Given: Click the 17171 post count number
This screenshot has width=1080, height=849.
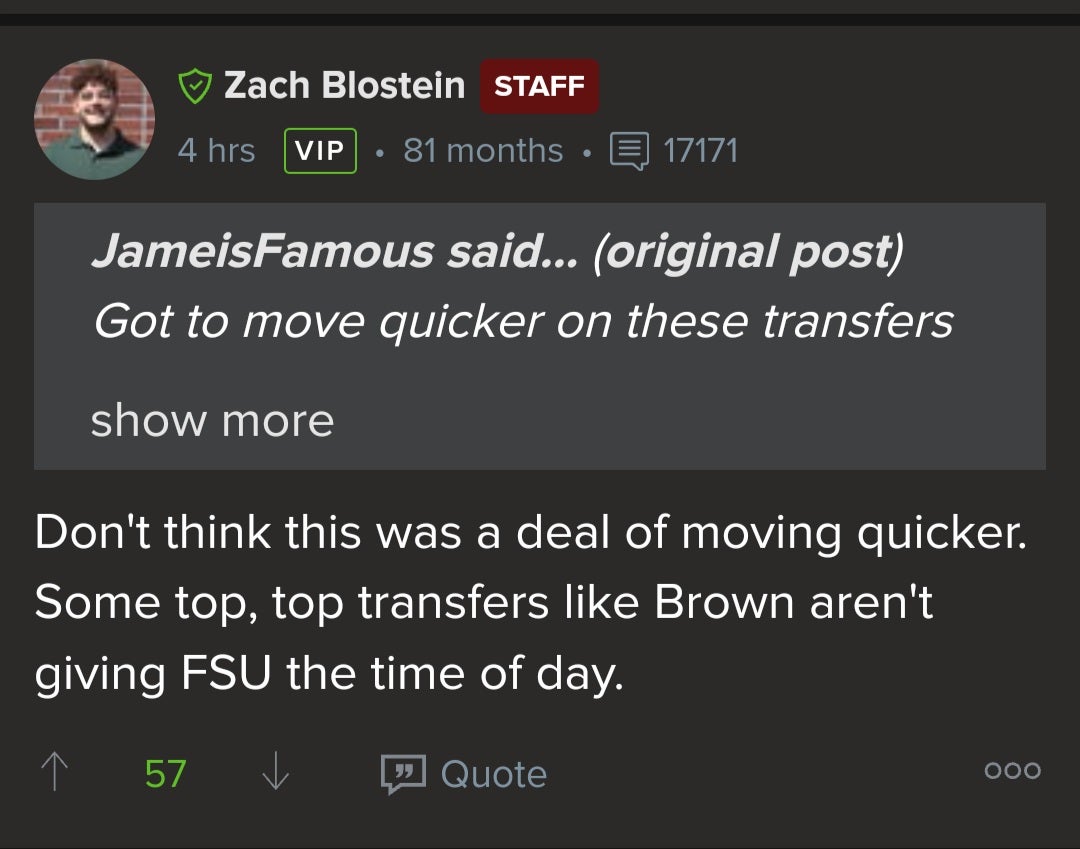Looking at the screenshot, I should coord(700,151).
